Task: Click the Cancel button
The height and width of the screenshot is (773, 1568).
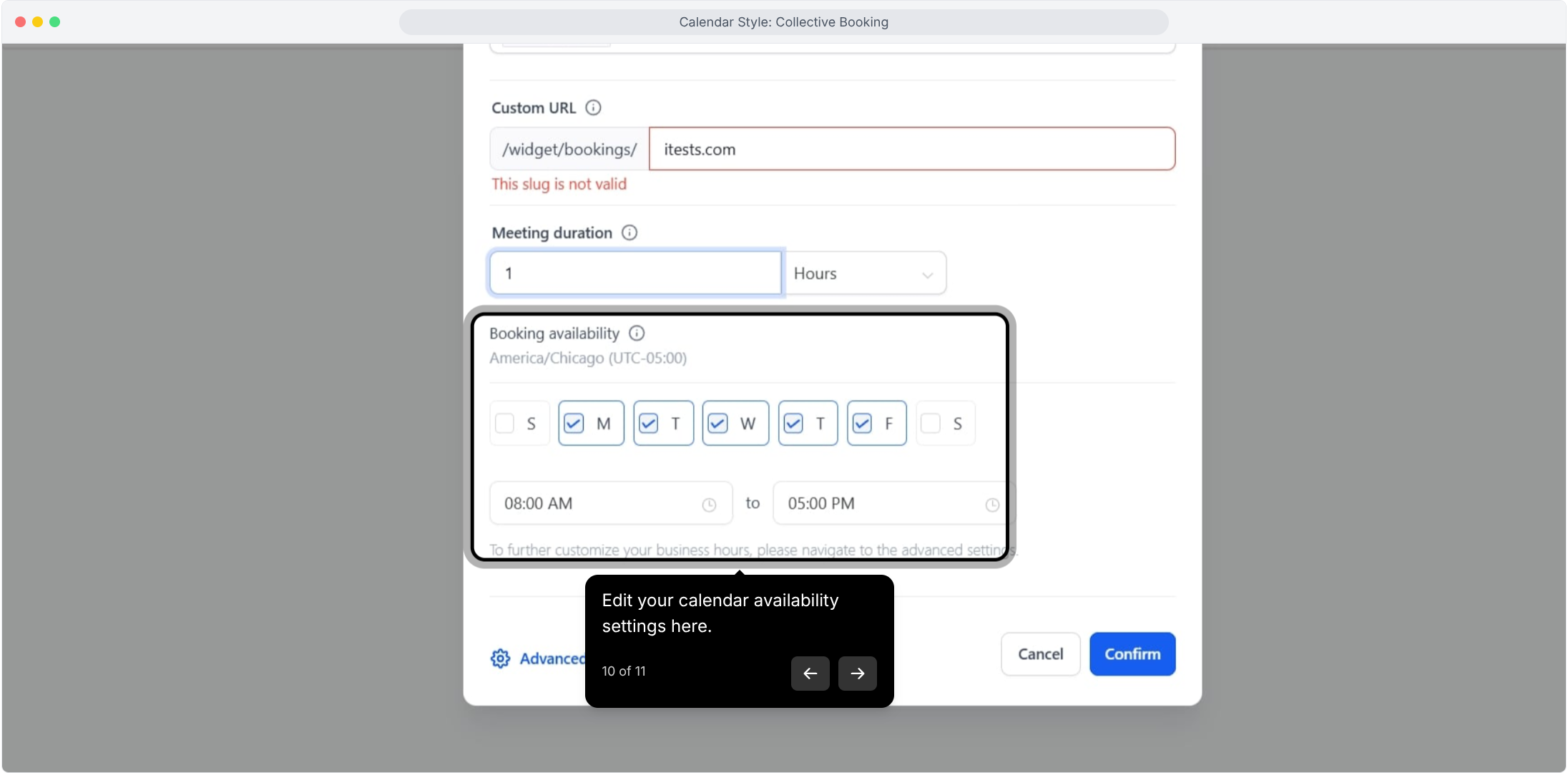Action: pos(1040,654)
